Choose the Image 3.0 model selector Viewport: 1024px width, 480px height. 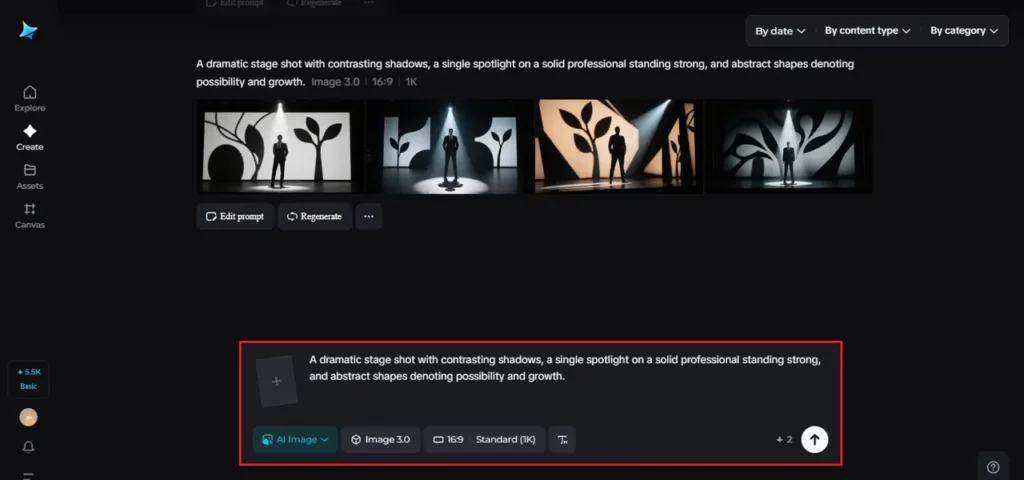381,440
